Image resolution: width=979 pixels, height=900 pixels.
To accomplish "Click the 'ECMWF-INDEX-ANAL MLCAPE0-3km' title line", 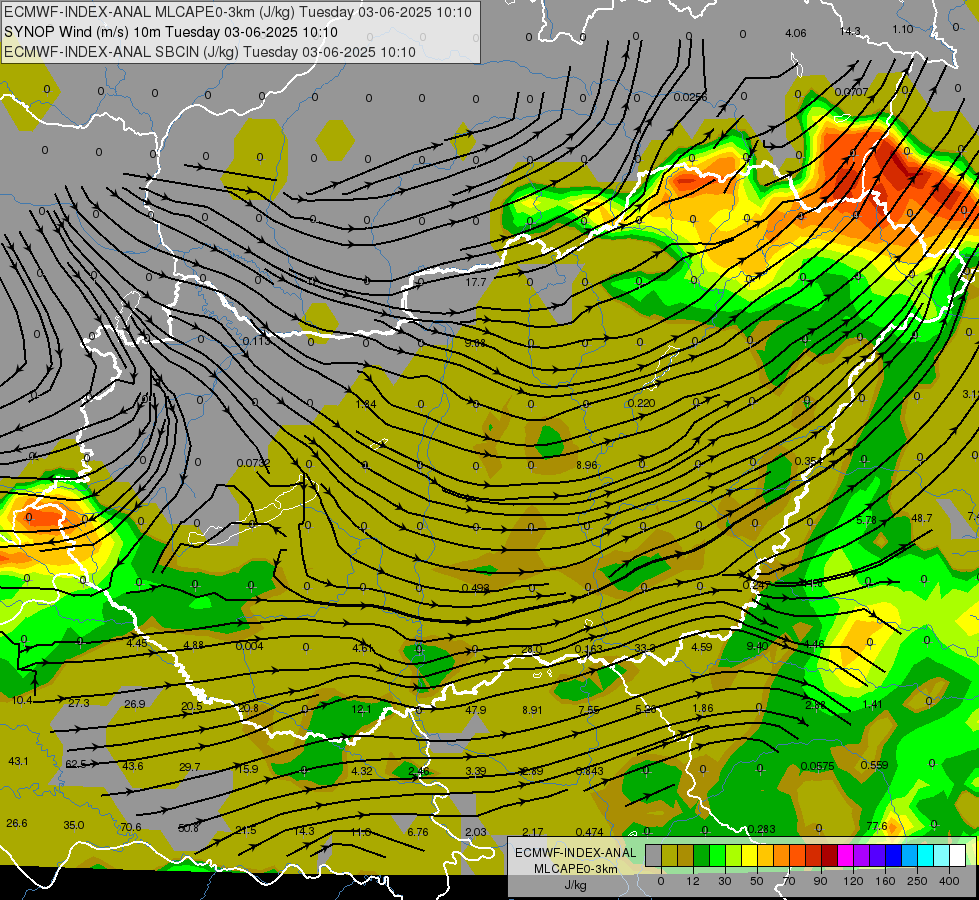I will [x=238, y=12].
